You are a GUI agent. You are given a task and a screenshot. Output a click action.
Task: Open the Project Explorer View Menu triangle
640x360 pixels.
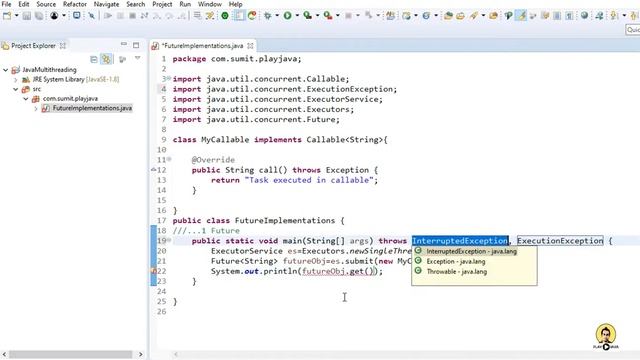(138, 58)
